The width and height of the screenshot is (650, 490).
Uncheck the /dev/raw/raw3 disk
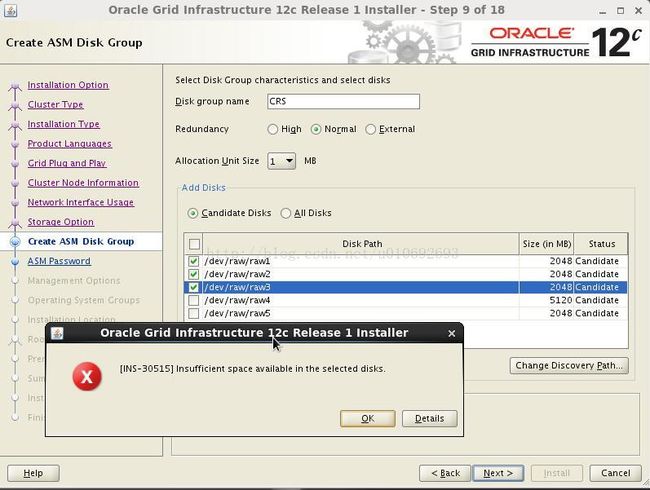194,287
